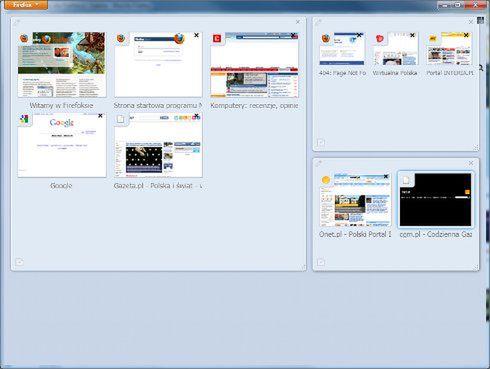Viewport: 490px width, 369px height.
Task: Add new tab in bottom-right group
Action: 321,262
